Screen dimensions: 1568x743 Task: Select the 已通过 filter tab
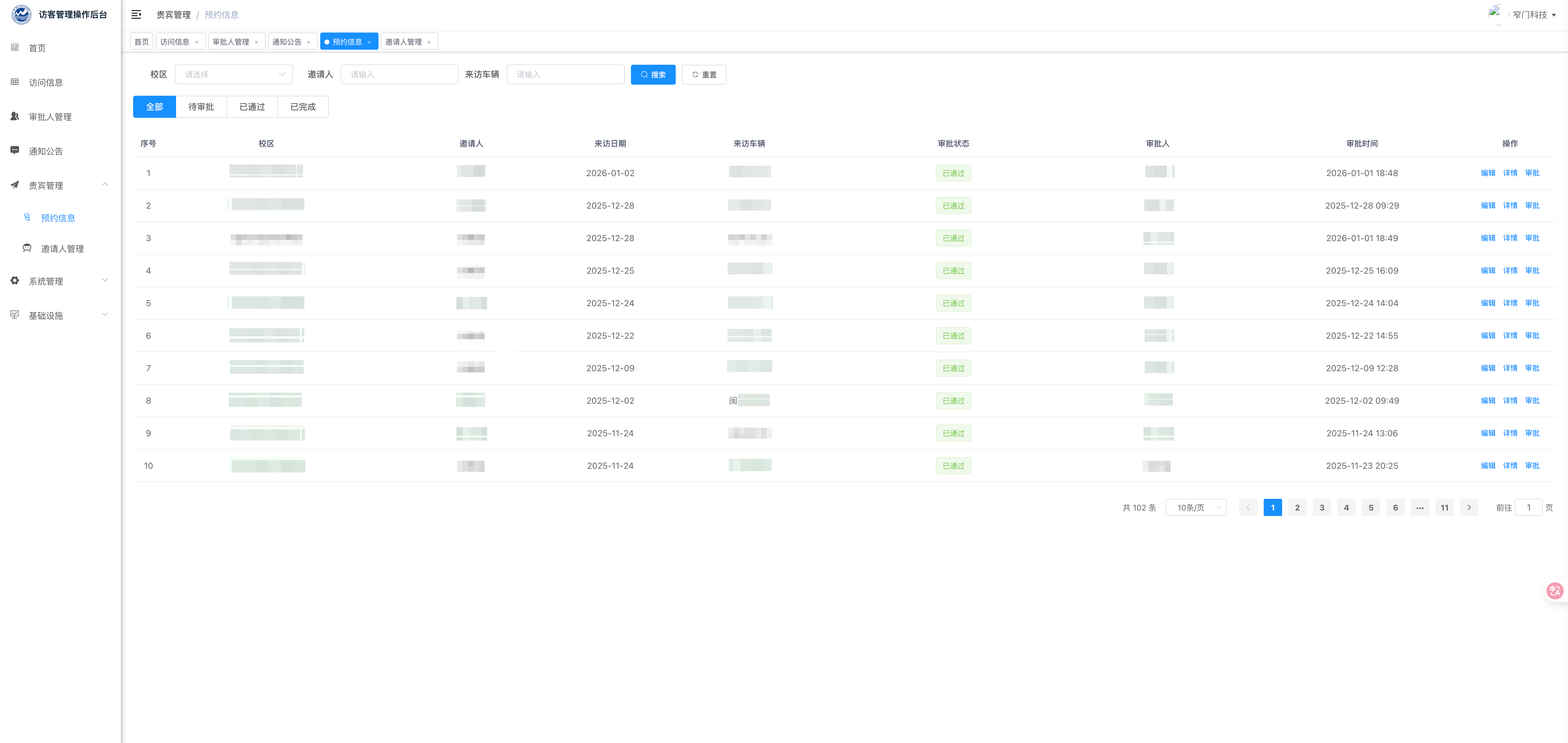point(252,106)
